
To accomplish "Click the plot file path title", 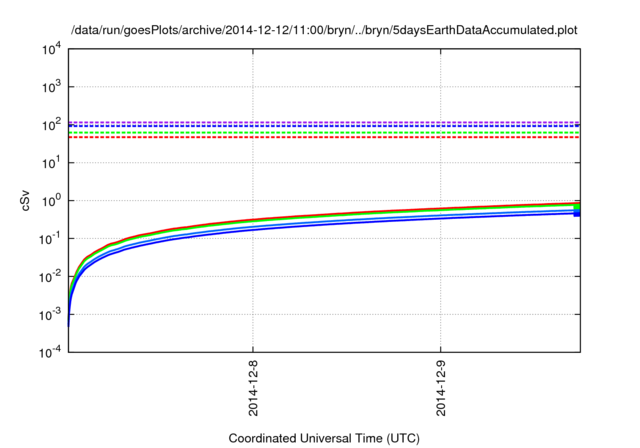I will pyautogui.click(x=324, y=30).
